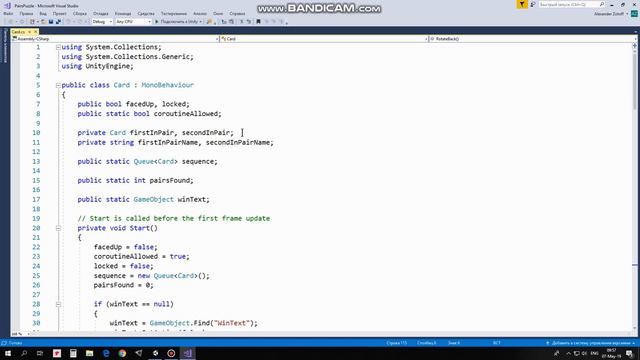Click the Comment selection toolbar icon

pos(241,22)
